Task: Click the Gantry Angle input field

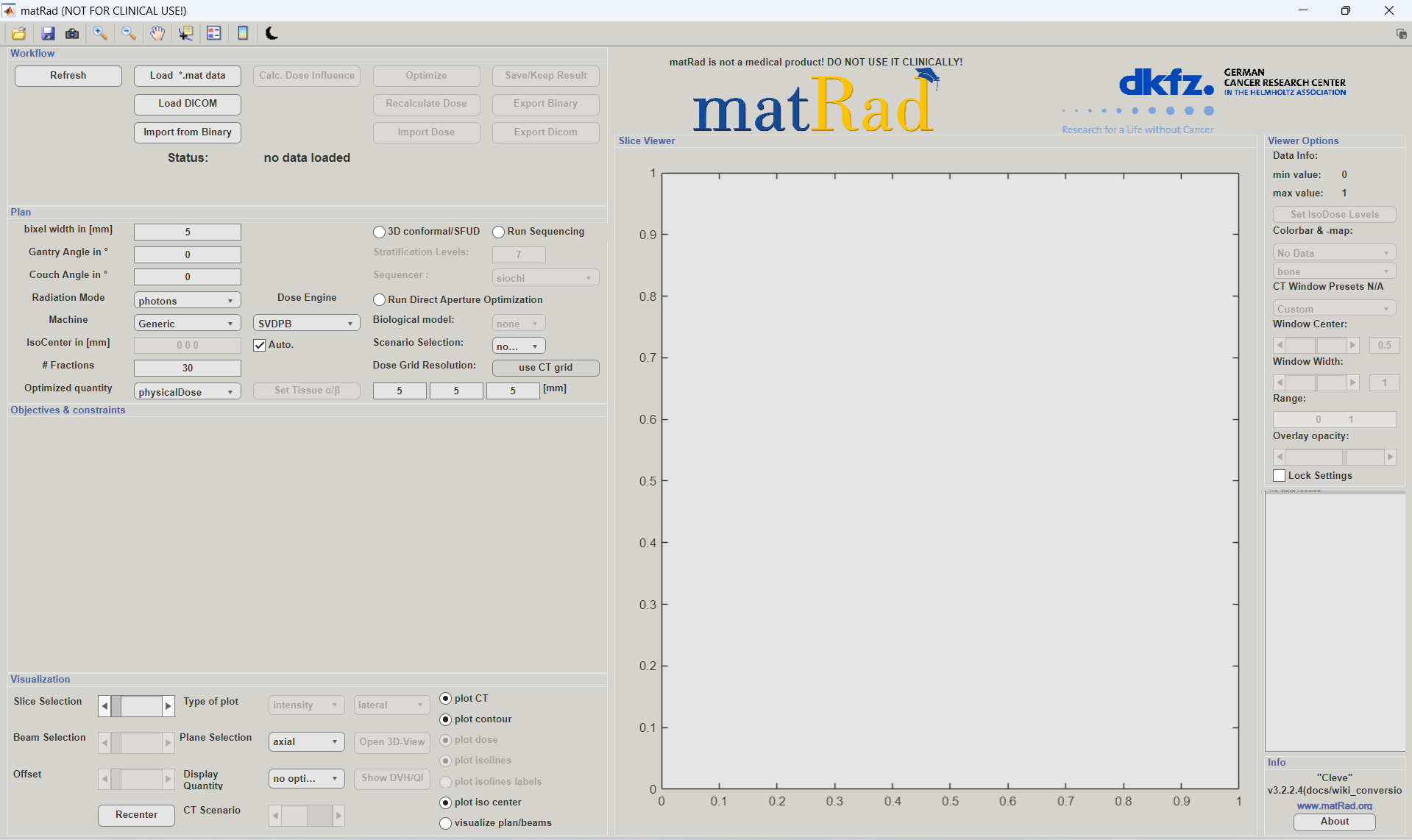Action: click(x=187, y=255)
